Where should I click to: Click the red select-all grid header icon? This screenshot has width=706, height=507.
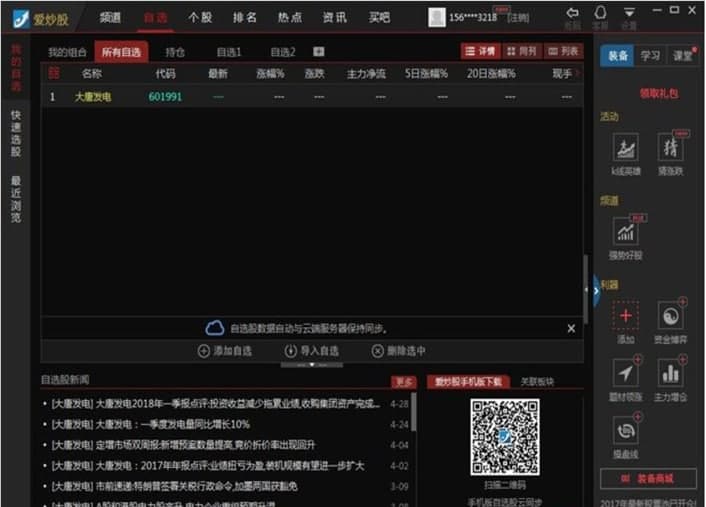point(54,73)
